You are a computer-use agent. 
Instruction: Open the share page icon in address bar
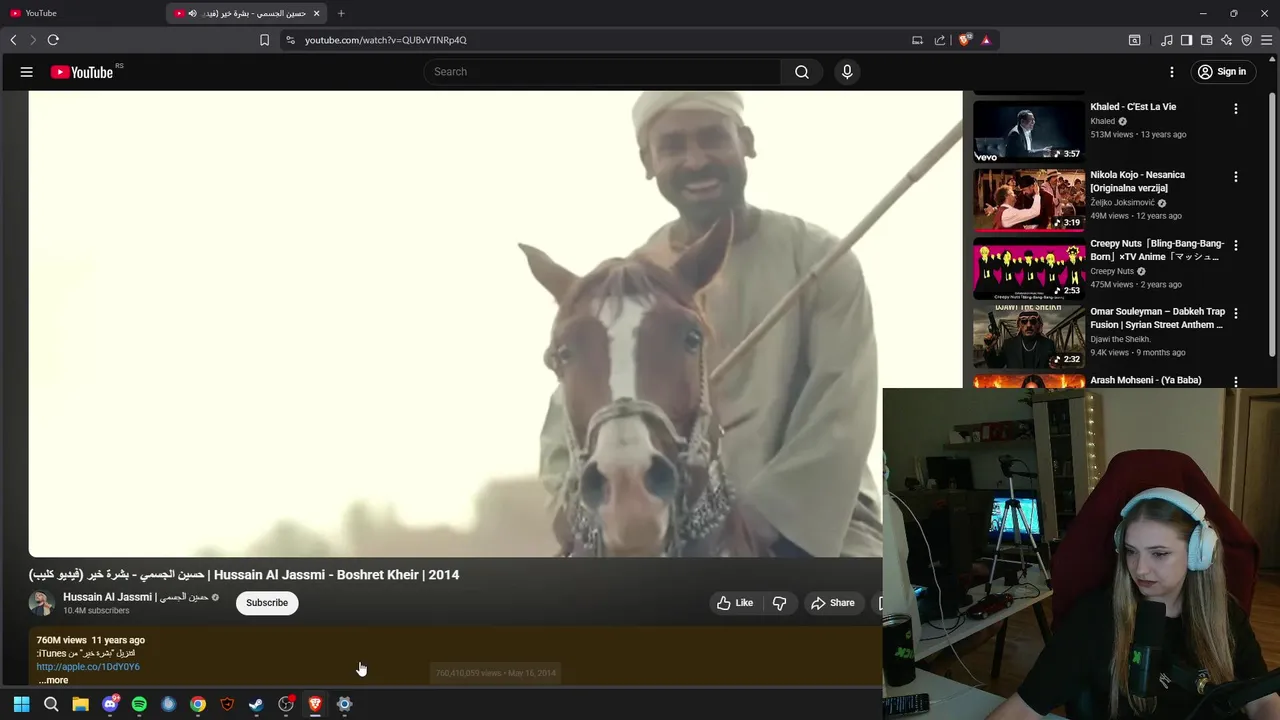click(940, 40)
